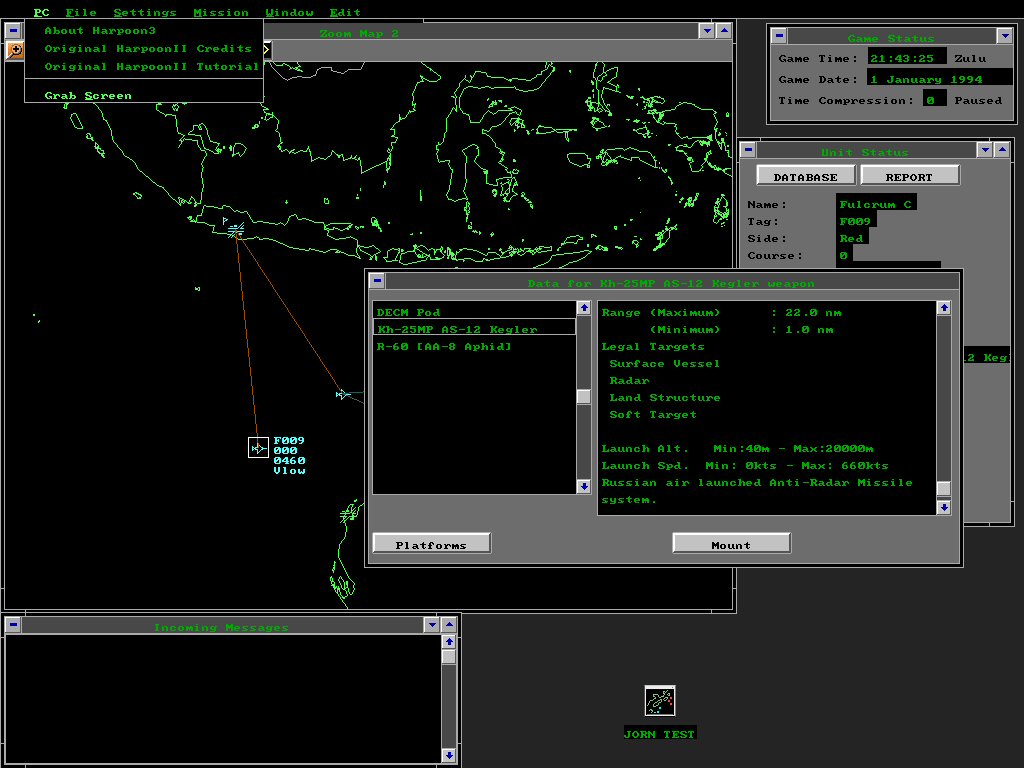Click Unit Status down-arrow title button
Image resolution: width=1024 pixels, height=768 pixels.
pyautogui.click(x=985, y=150)
